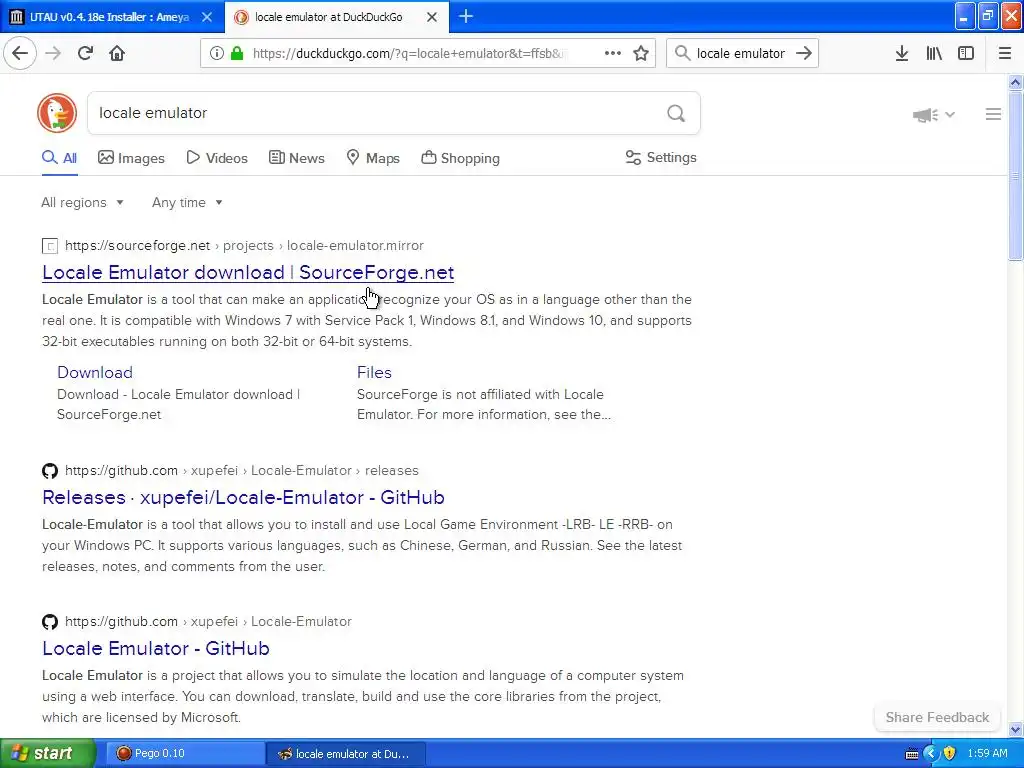Click scrollbar down arrow
The image size is (1024, 768).
point(1015,729)
